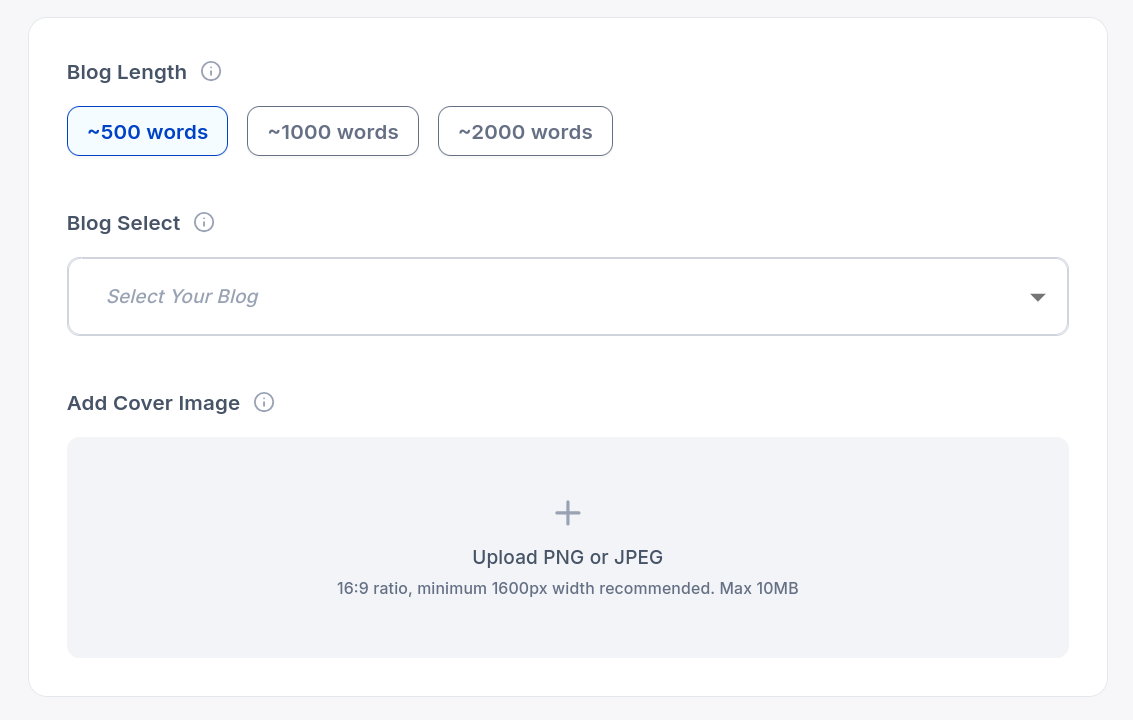This screenshot has width=1133, height=720.
Task: Show info for Add Cover Image
Action: (x=264, y=403)
